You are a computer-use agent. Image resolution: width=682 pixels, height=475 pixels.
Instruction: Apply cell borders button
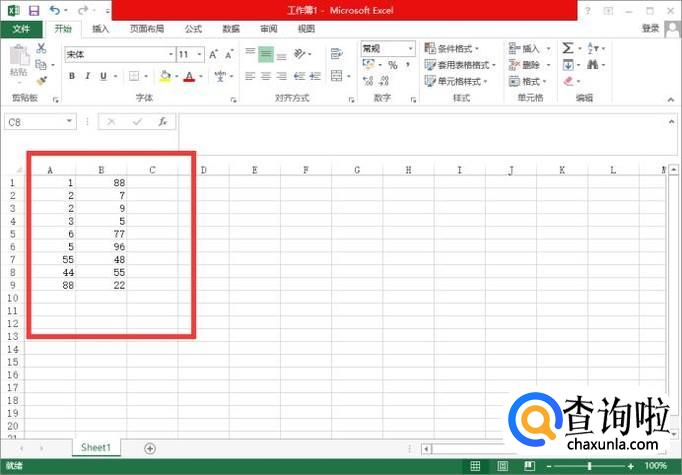(x=134, y=76)
